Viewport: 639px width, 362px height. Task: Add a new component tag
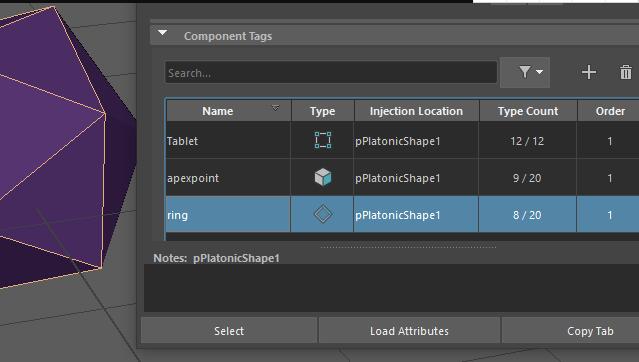click(x=589, y=73)
